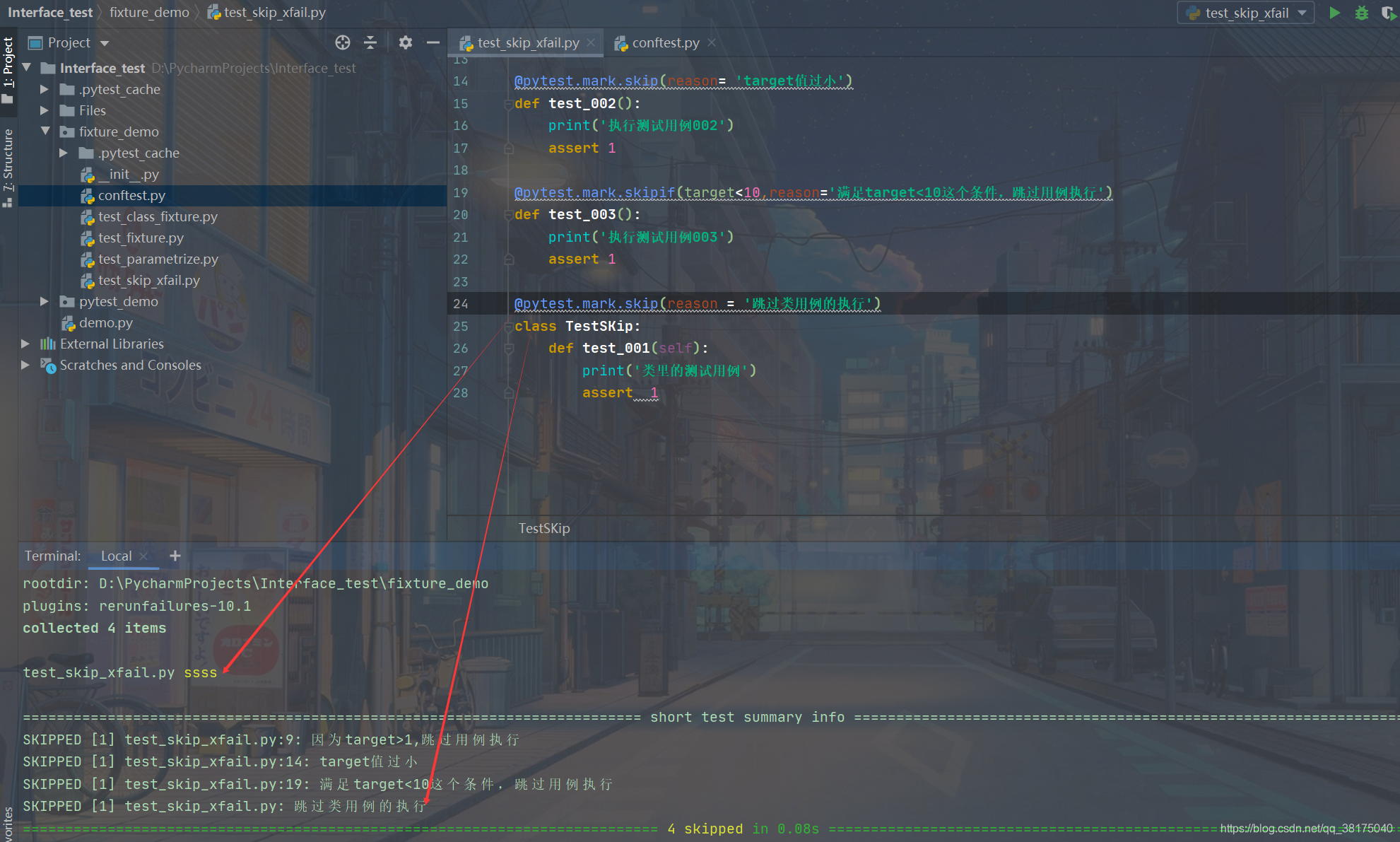Click Interface_test breadcrumb

point(50,12)
